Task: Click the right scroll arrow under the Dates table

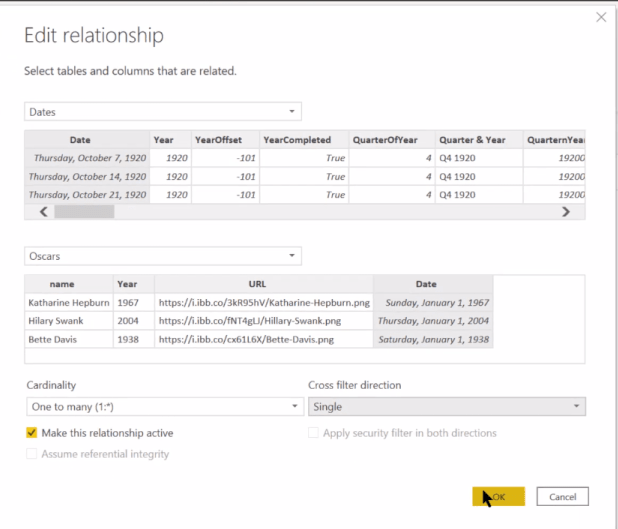Action: point(566,212)
